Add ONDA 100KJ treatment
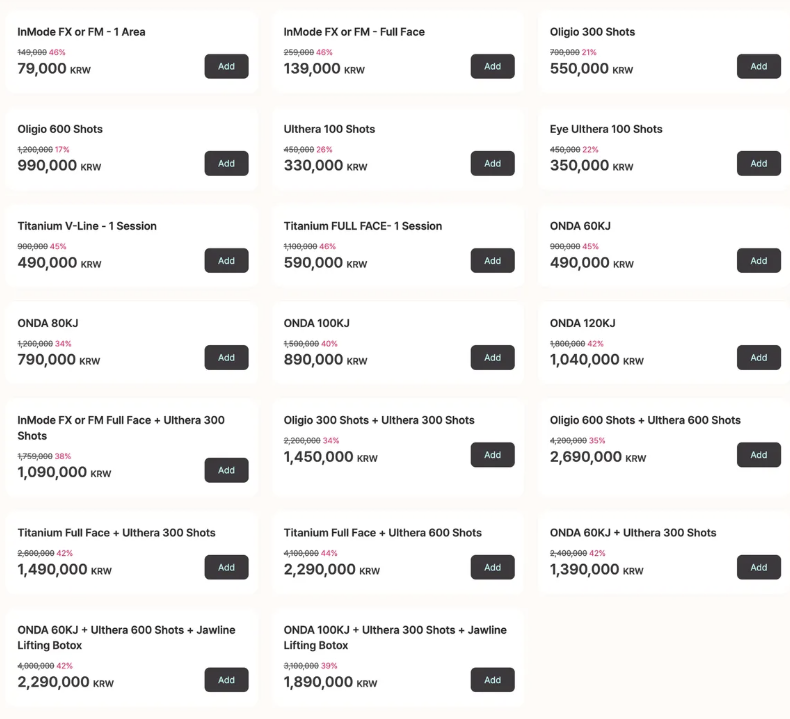 tap(492, 357)
